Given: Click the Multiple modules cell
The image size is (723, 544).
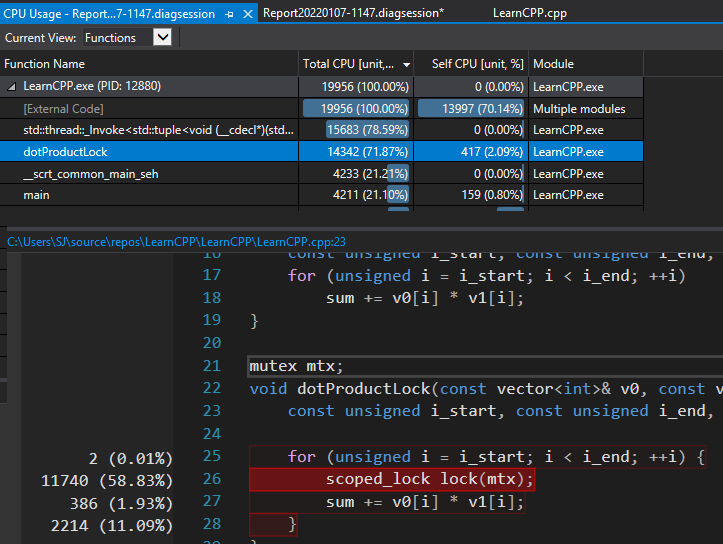Looking at the screenshot, I should click(x=579, y=109).
